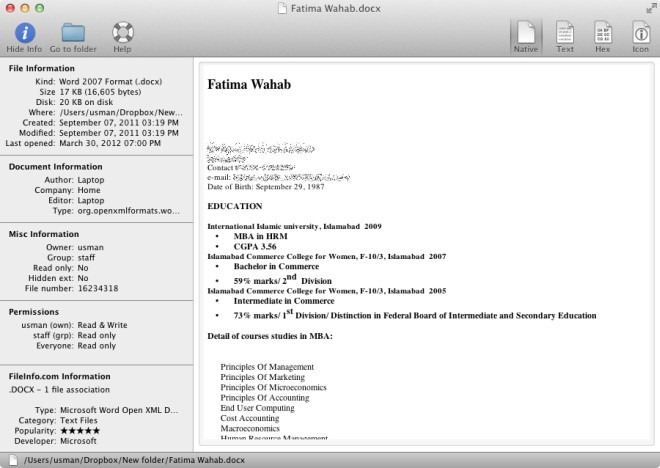Click the Where path '/Users/usman/Dropbox/New...'
The height and width of the screenshot is (468, 660).
tap(121, 112)
